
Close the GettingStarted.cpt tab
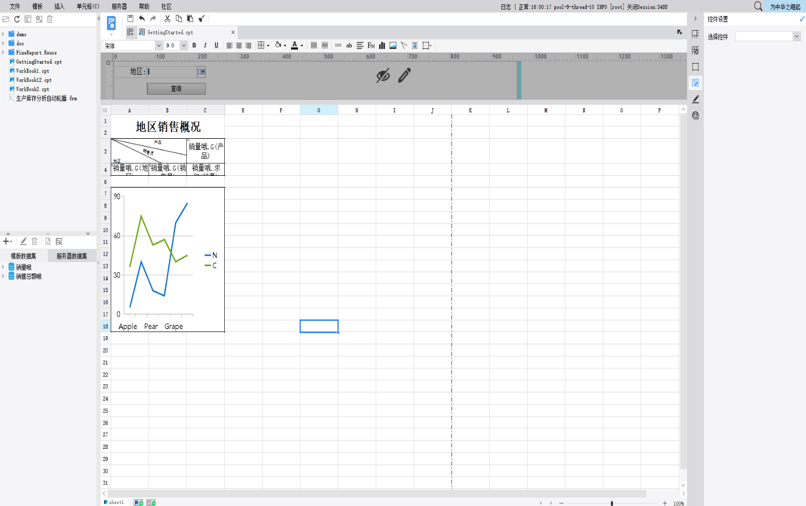pos(233,32)
